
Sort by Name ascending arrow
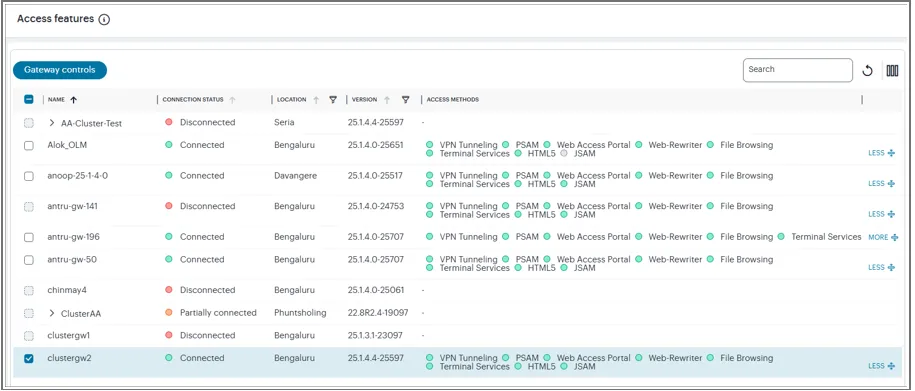74,100
